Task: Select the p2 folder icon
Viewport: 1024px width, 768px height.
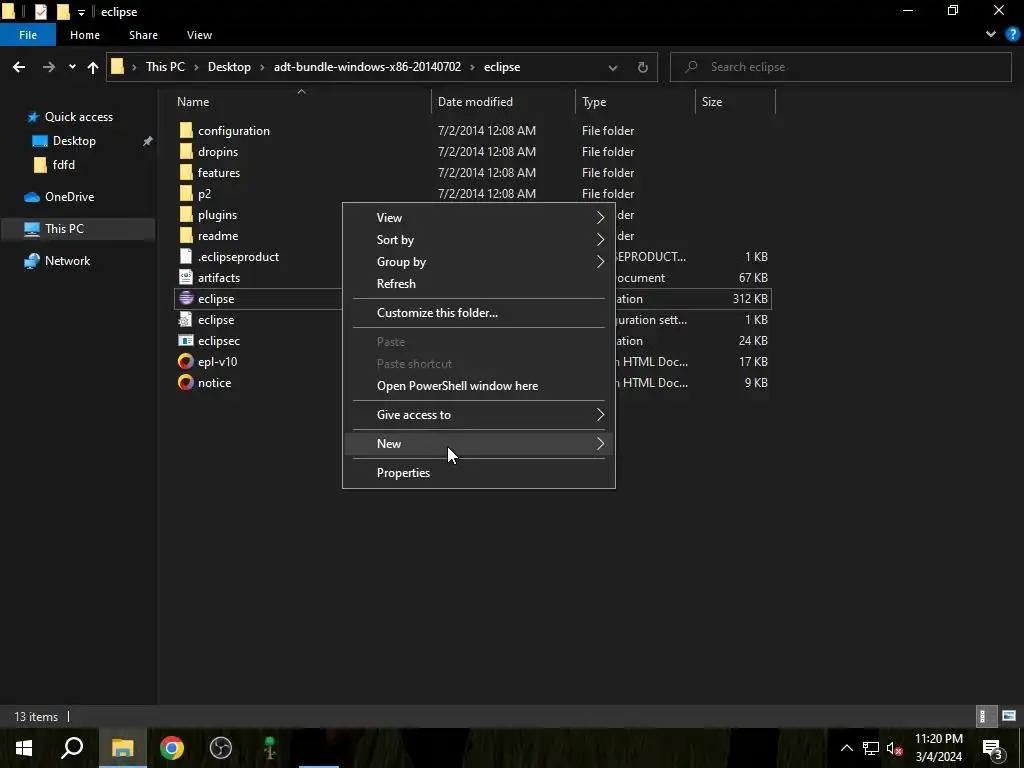Action: [x=186, y=193]
